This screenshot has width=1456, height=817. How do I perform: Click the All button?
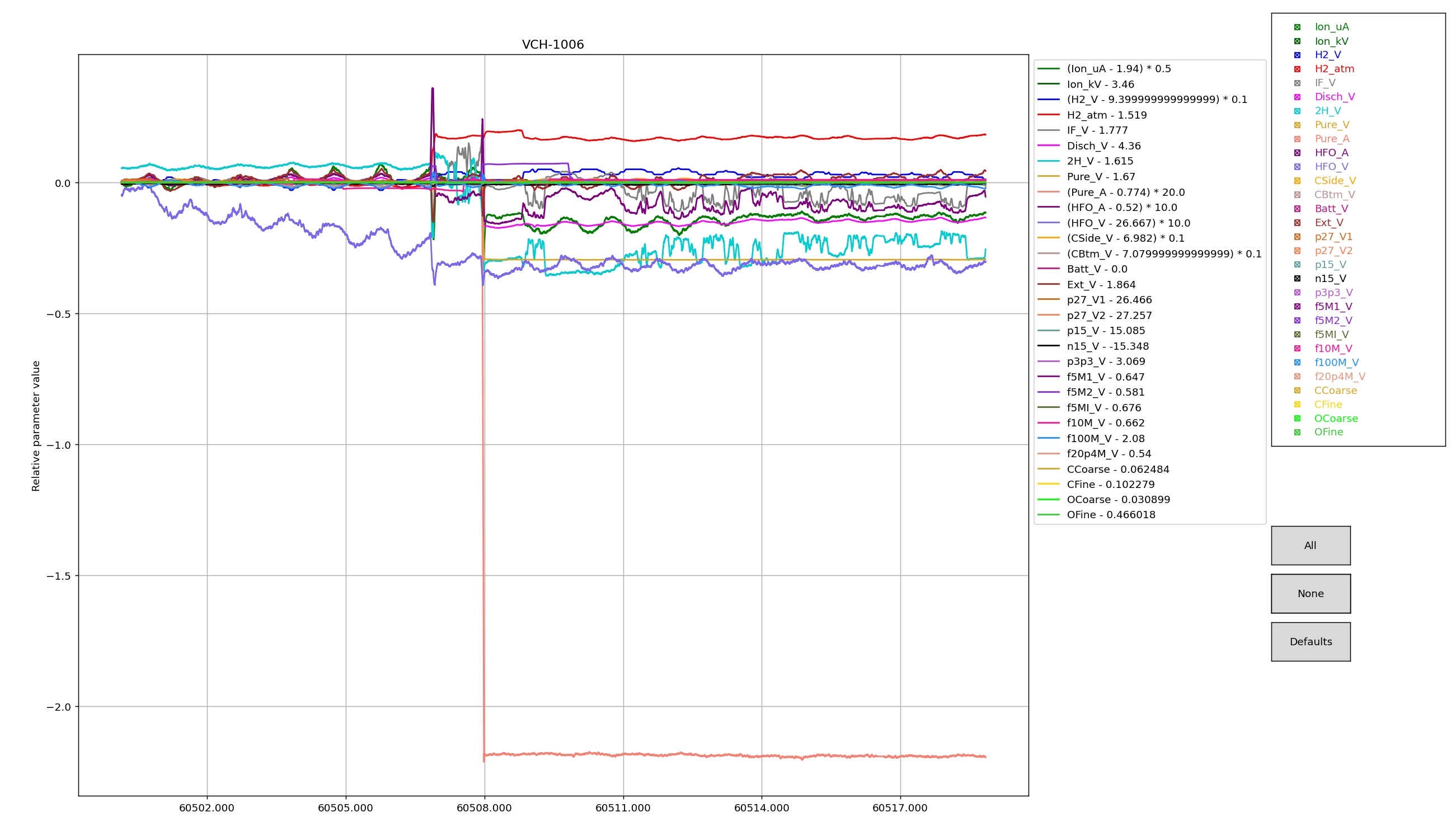tap(1311, 546)
